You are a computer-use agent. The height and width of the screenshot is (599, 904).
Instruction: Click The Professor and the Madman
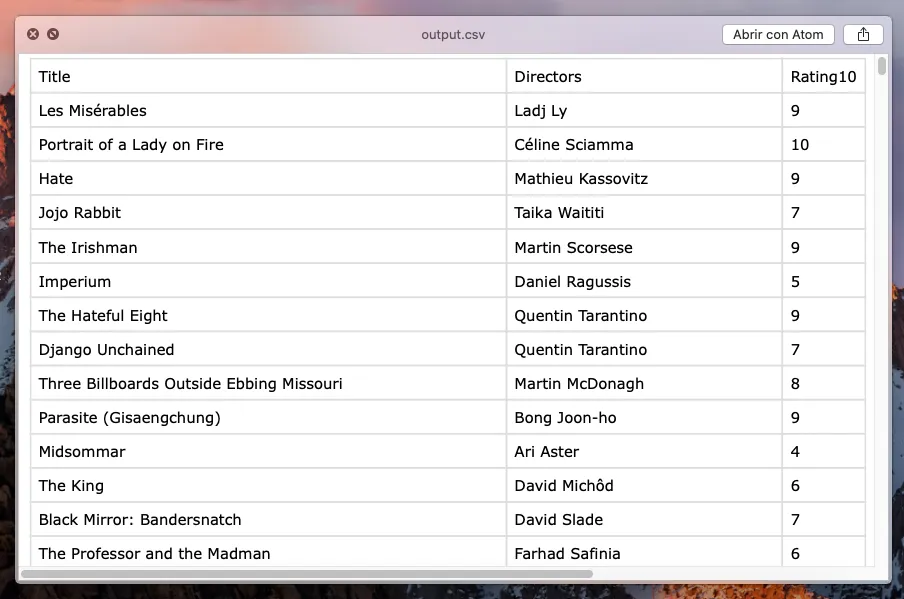(269, 552)
